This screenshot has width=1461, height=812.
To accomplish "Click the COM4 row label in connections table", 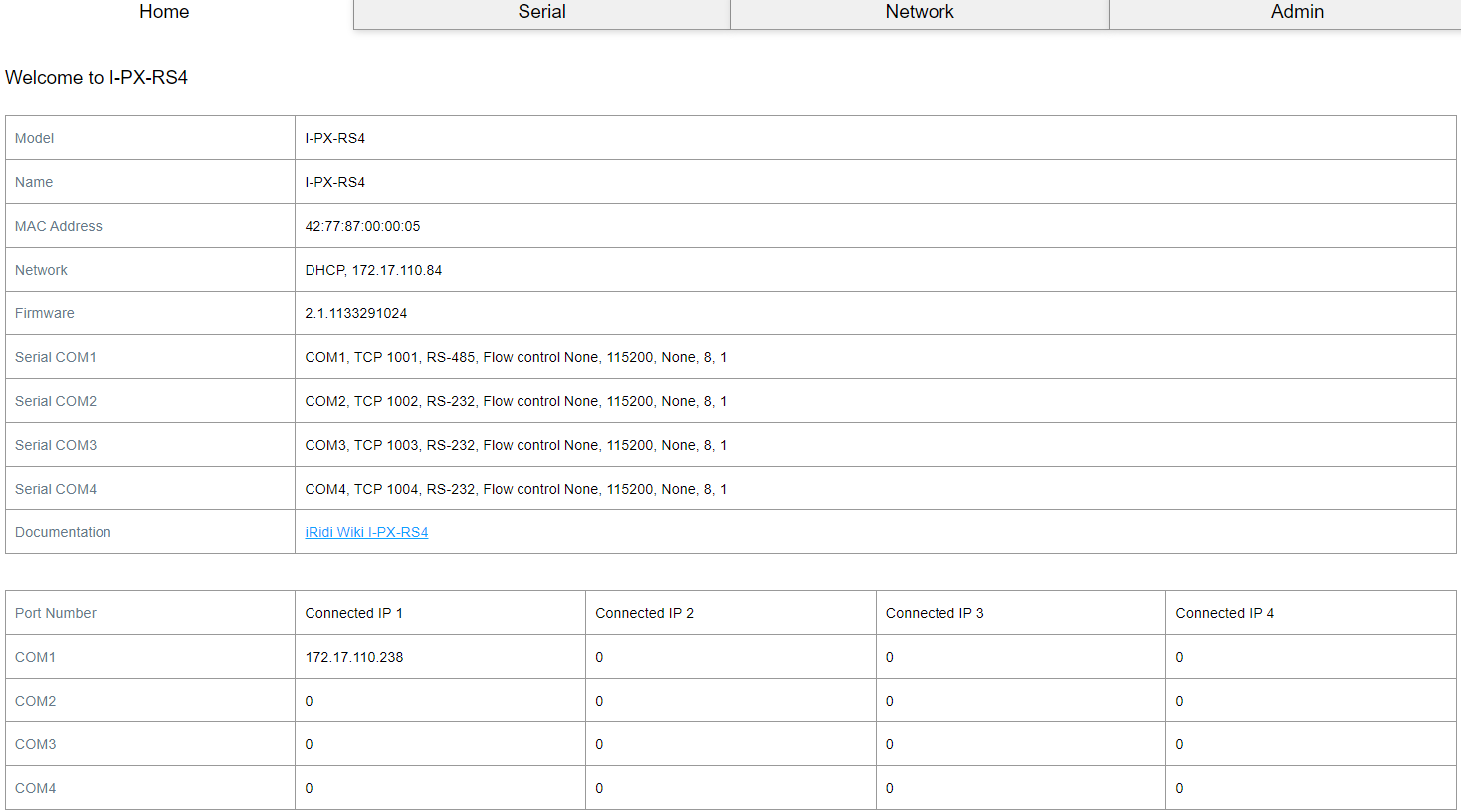I will pyautogui.click(x=36, y=788).
